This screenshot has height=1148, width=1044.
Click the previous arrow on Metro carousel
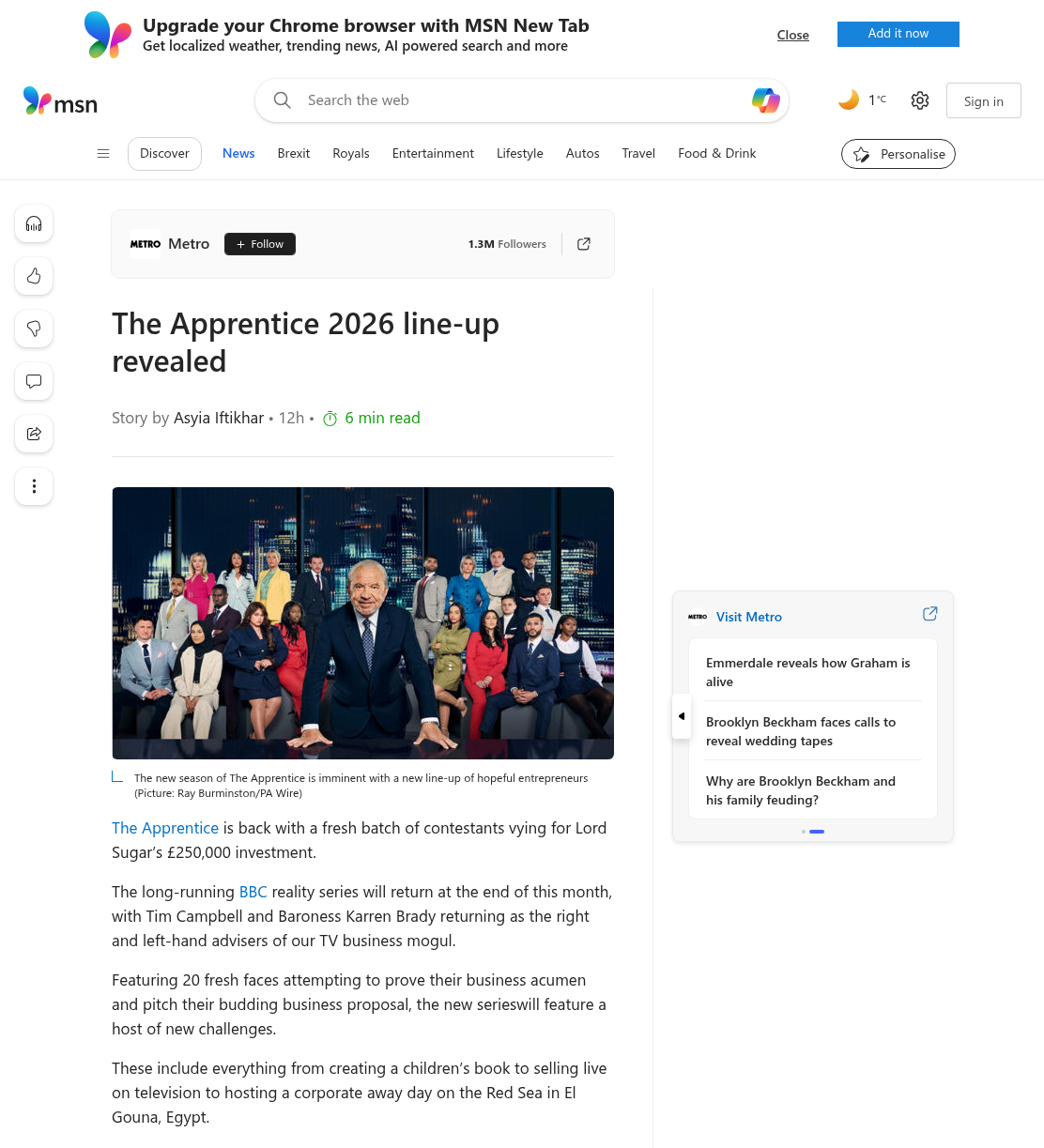point(682,716)
